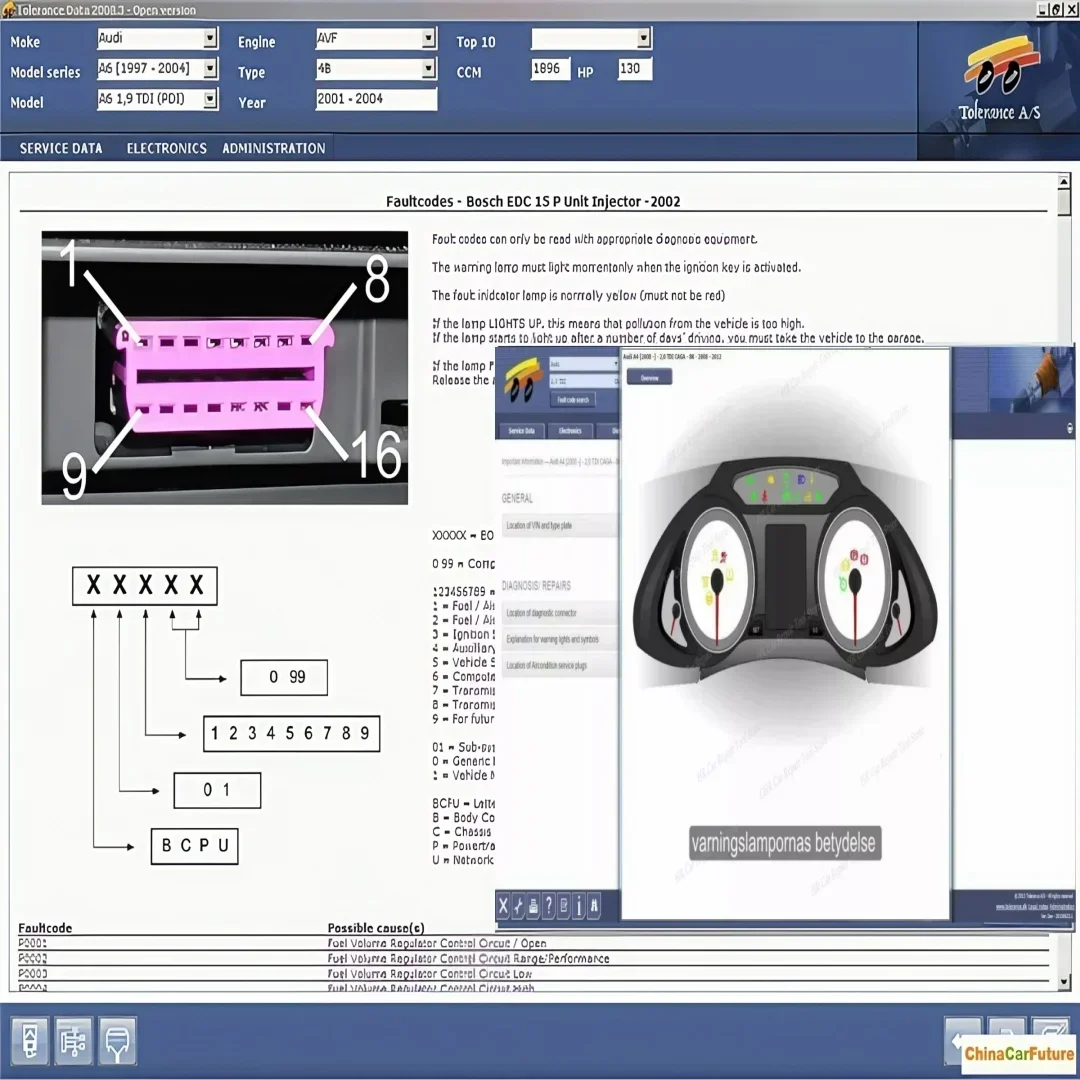The image size is (1080, 1080).
Task: Open Location of diagnostic connector
Action: click(559, 613)
